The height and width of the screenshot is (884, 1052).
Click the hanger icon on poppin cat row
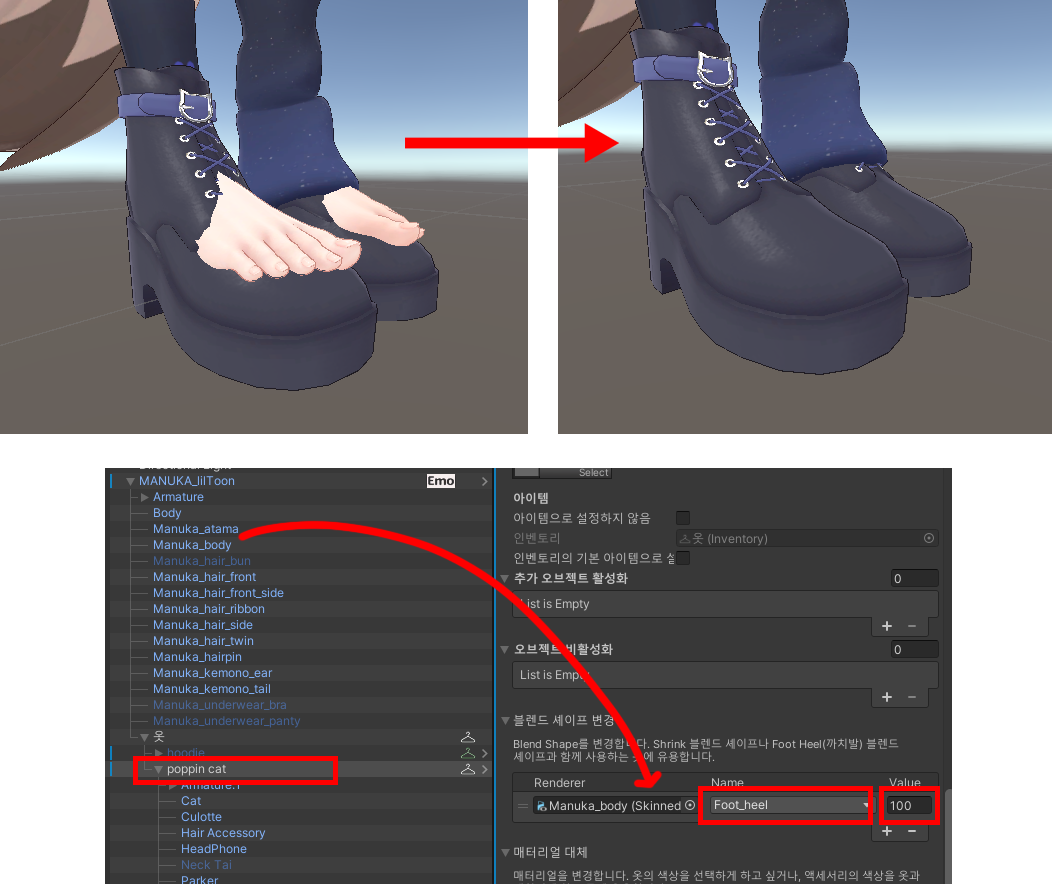tap(467, 769)
